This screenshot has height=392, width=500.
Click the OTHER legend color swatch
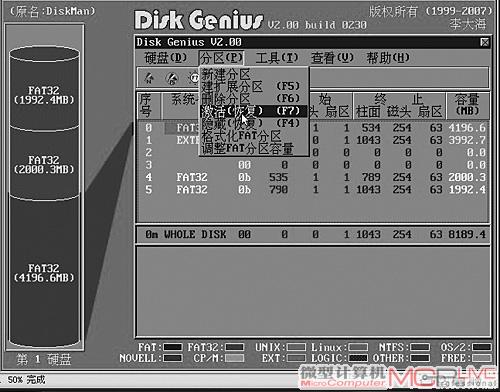[420, 358]
